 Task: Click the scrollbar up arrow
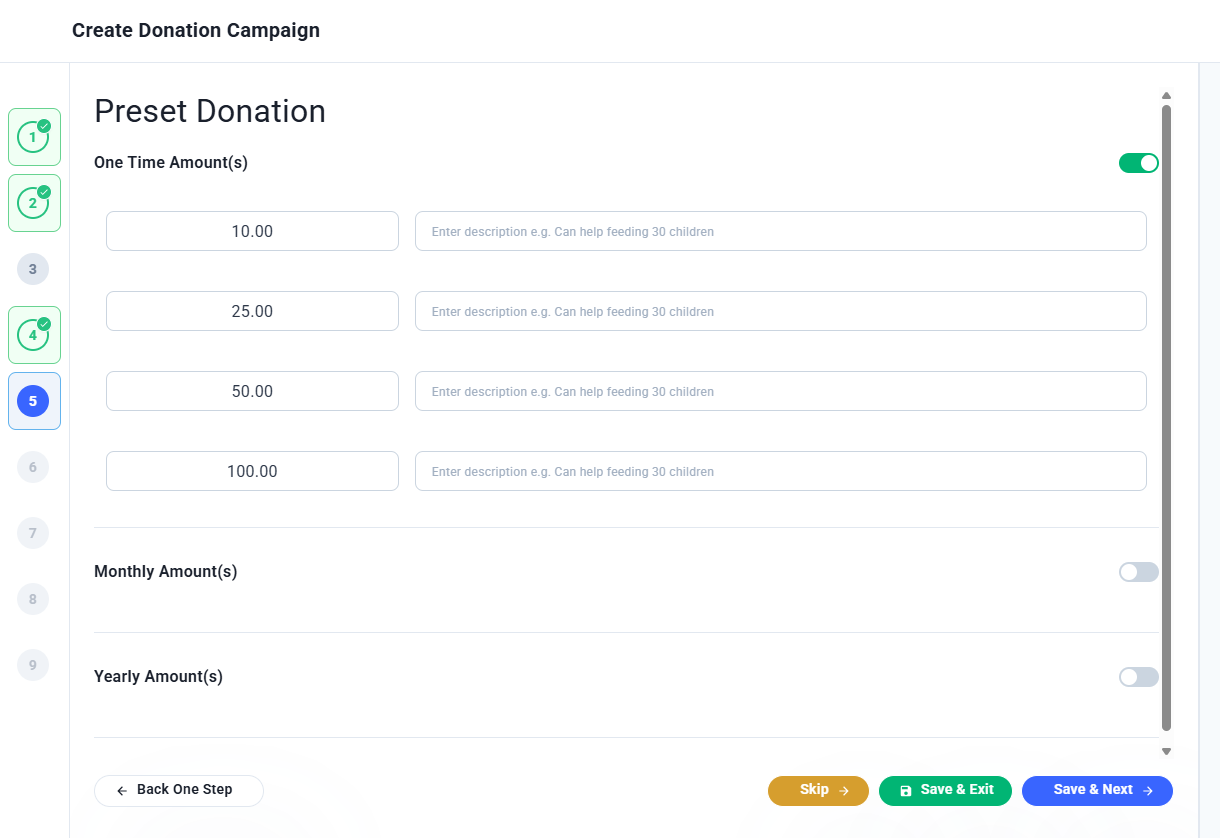tap(1166, 96)
